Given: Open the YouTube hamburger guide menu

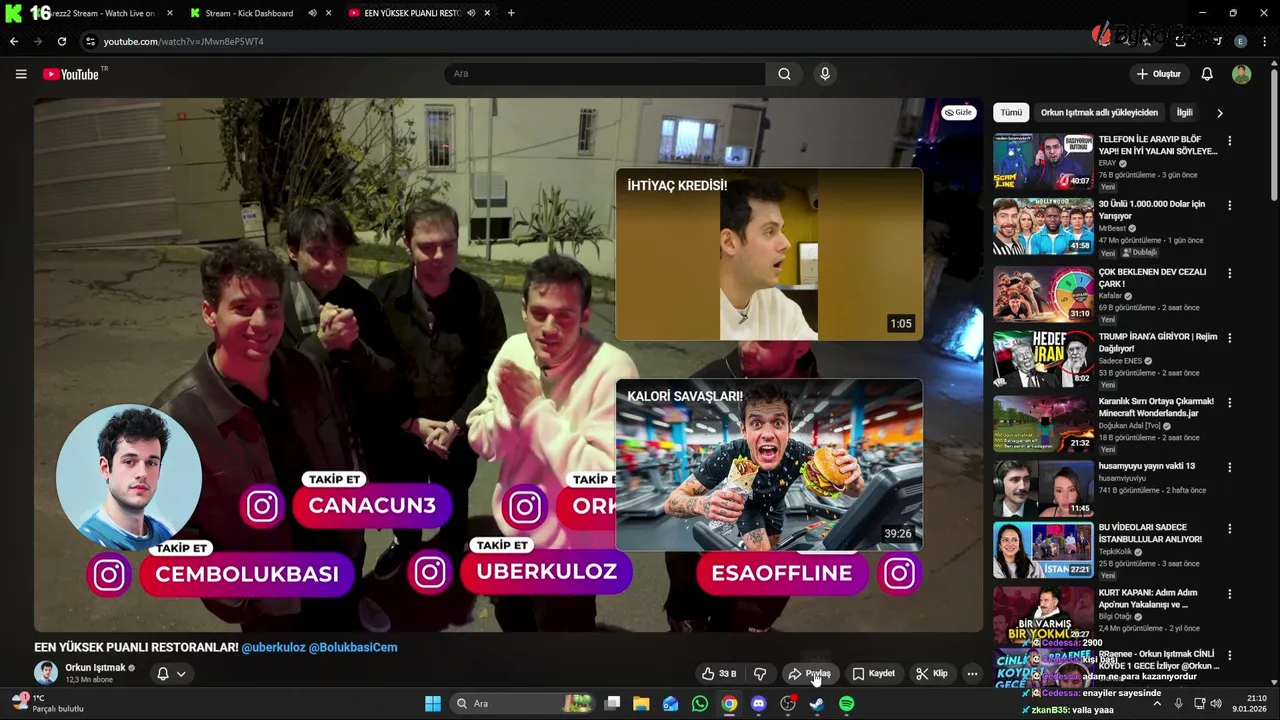Looking at the screenshot, I should coord(21,74).
